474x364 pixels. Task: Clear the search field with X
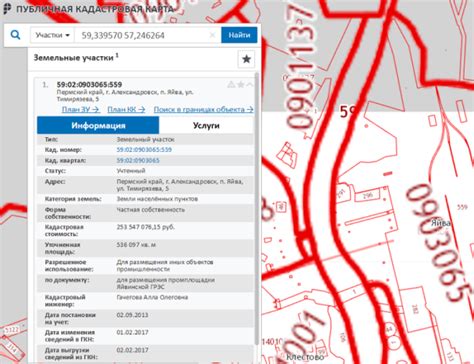point(212,35)
